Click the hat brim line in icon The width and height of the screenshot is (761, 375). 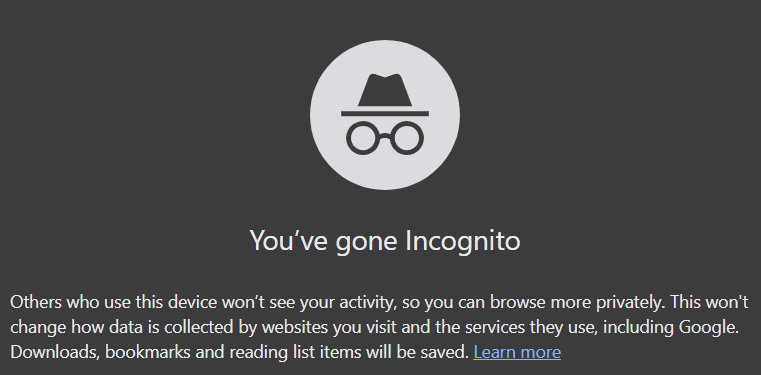(x=385, y=114)
